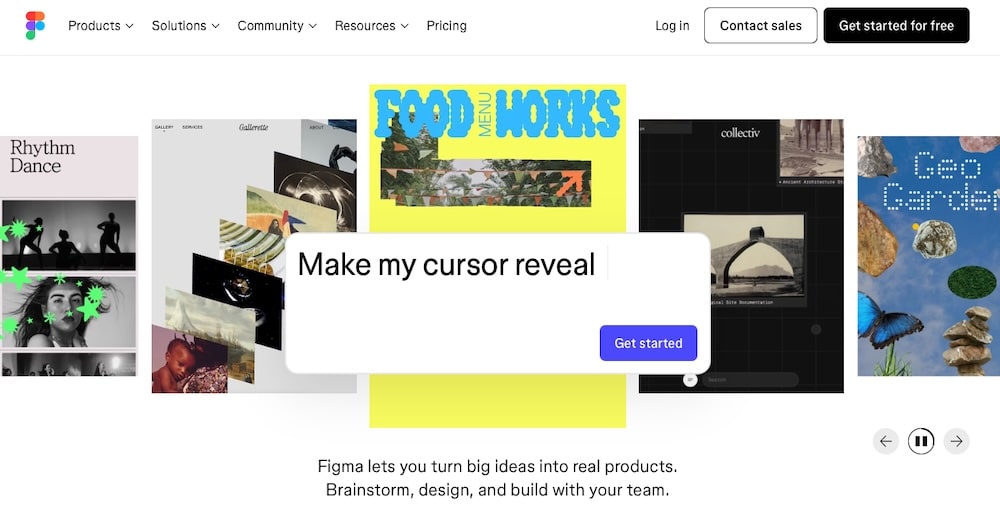Expand the Solutions dropdown menu
The width and height of the screenshot is (1000, 528).
[186, 26]
